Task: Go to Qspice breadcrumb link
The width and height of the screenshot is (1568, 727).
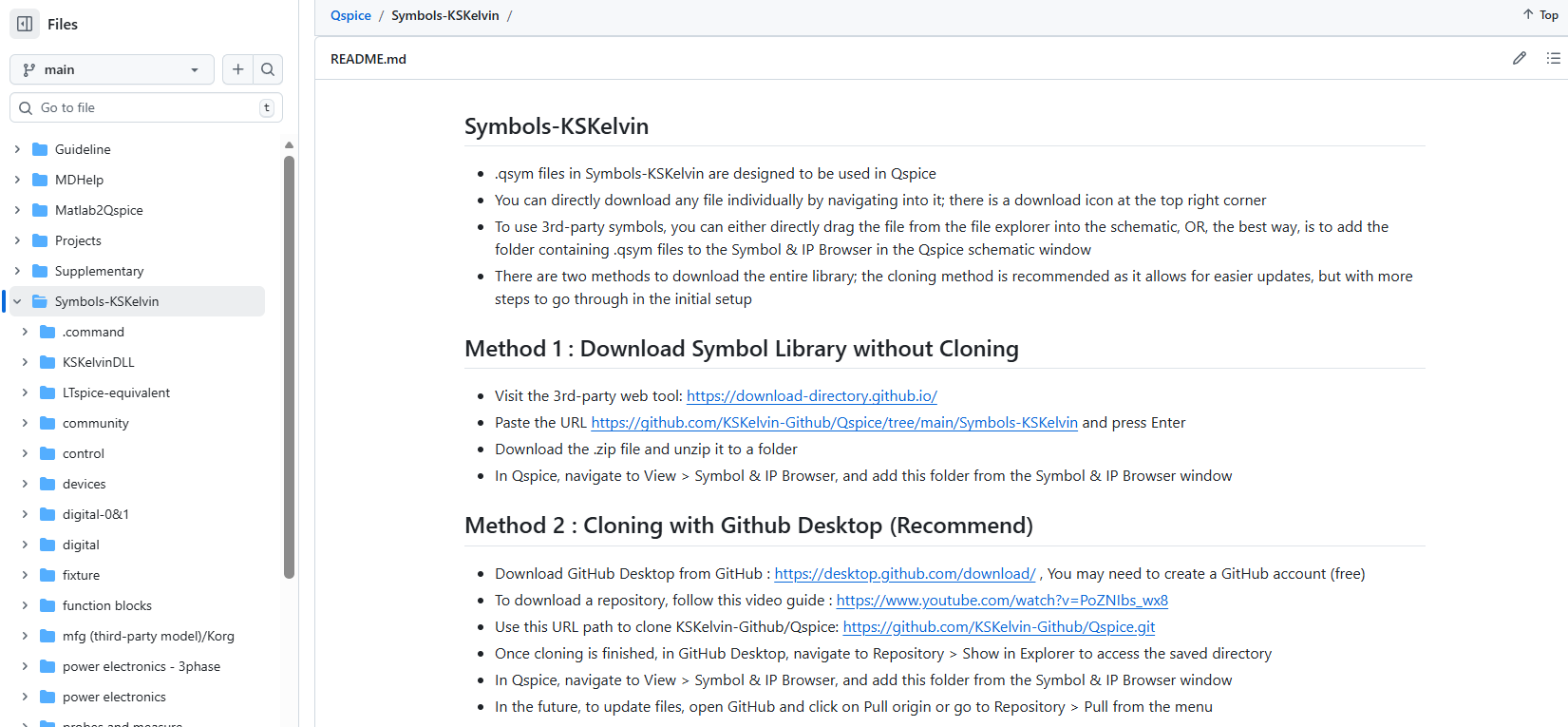Action: point(350,15)
